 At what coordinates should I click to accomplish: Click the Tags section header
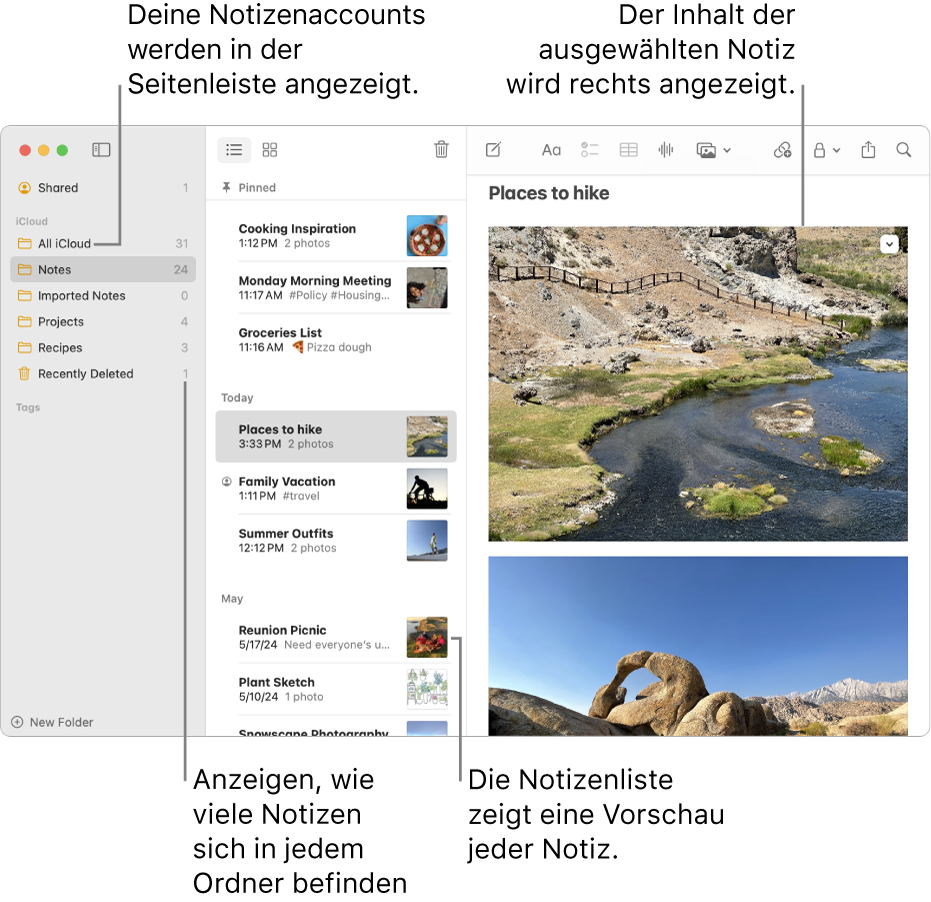pos(28,407)
